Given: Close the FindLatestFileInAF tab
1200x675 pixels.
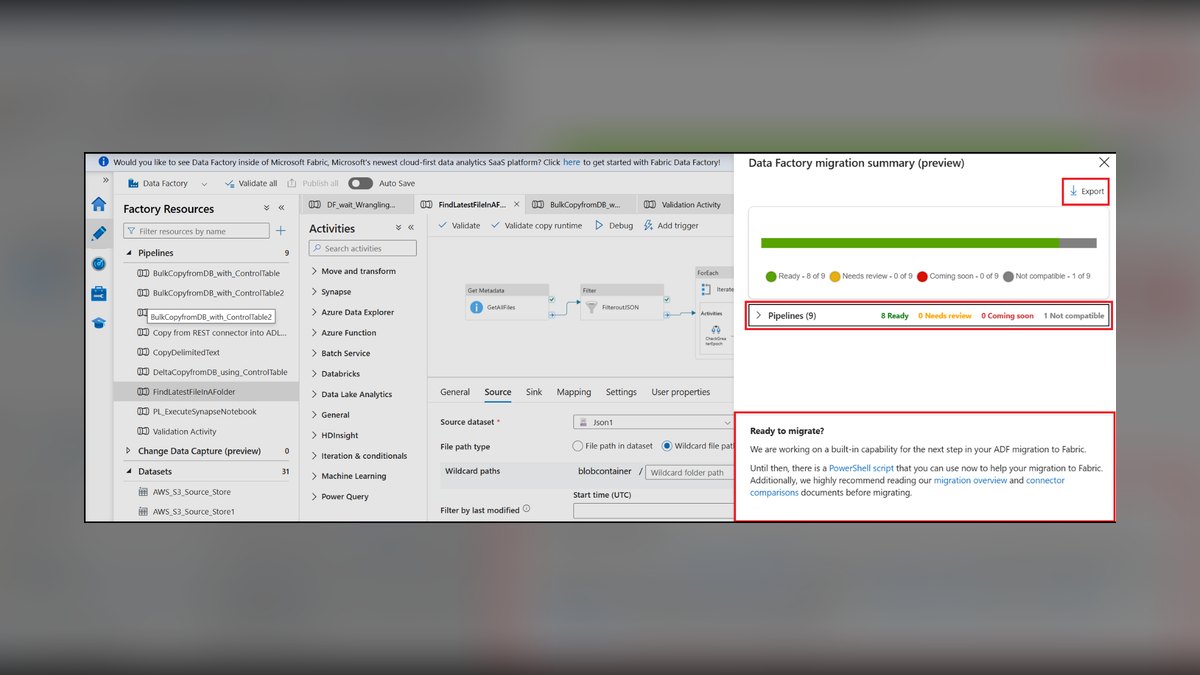Looking at the screenshot, I should pyautogui.click(x=516, y=204).
